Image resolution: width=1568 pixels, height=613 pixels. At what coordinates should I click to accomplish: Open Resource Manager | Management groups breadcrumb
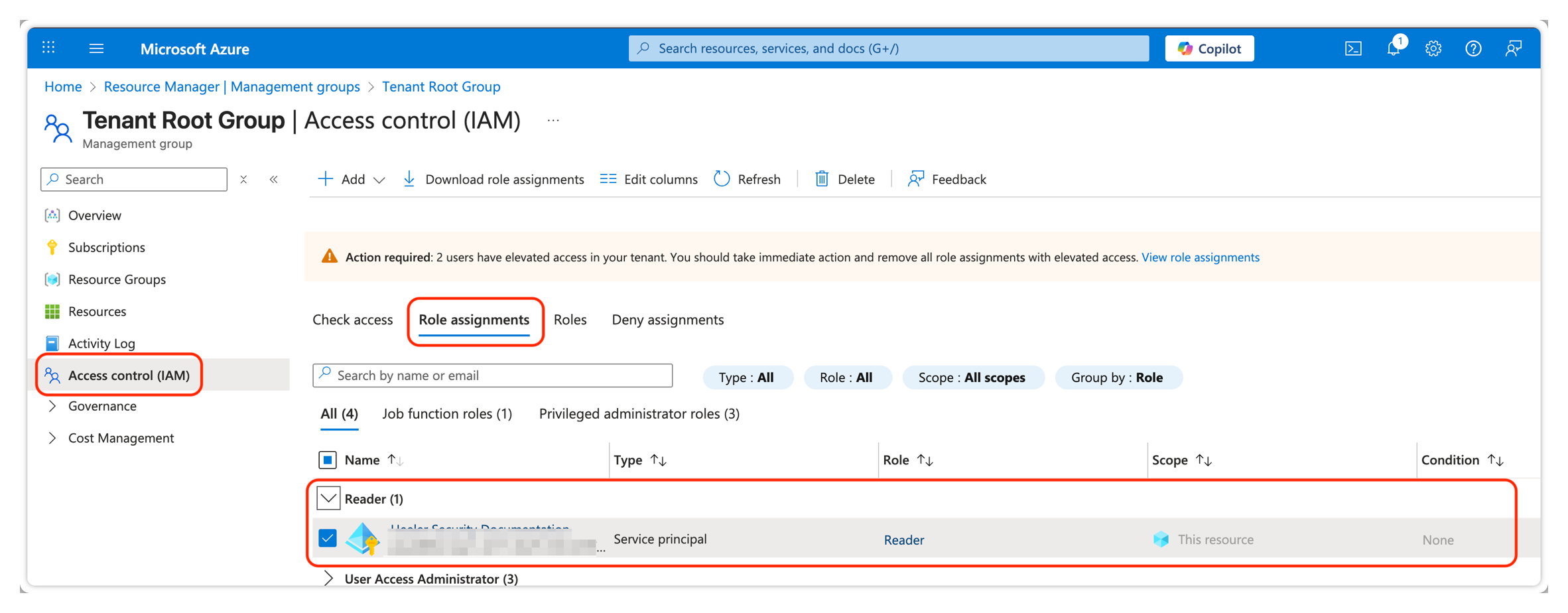[232, 87]
